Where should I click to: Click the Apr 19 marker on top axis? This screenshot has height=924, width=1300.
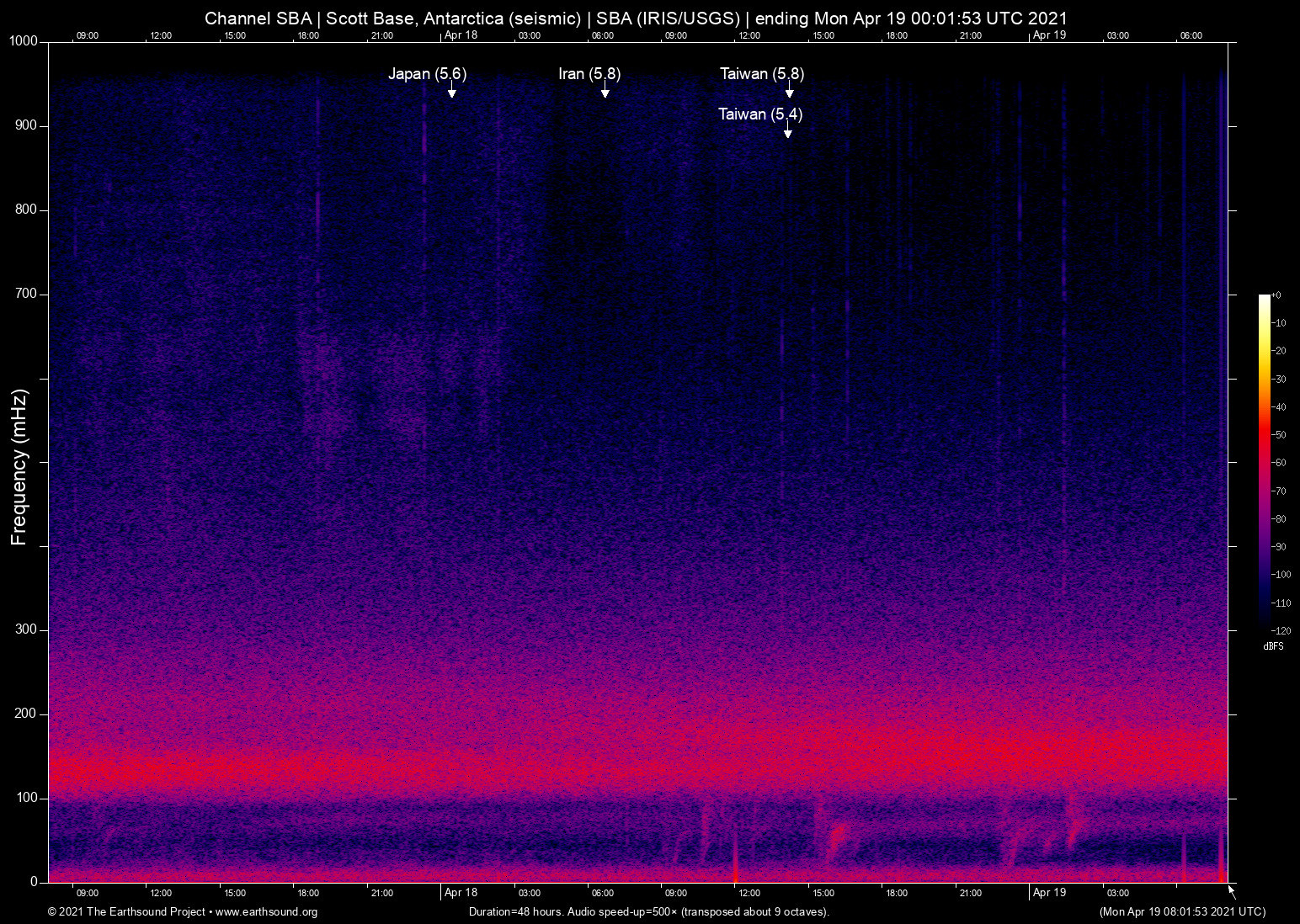coord(1049,35)
